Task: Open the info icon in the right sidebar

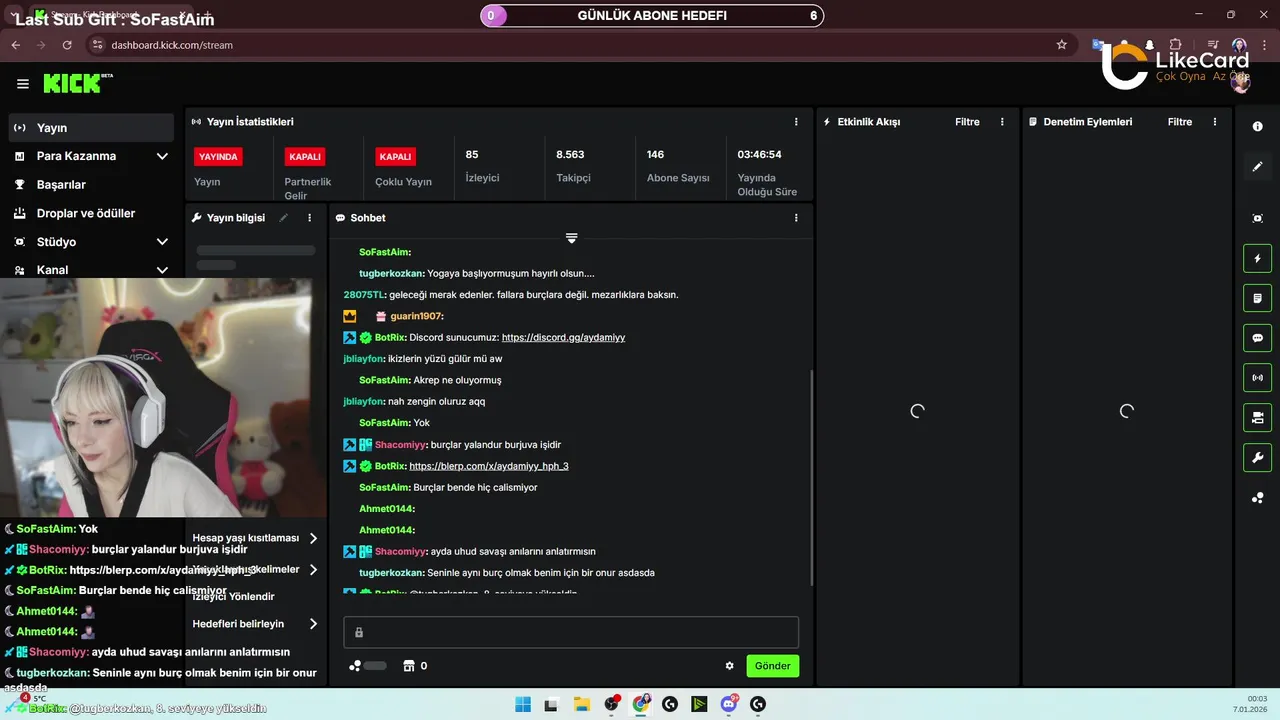Action: click(1257, 127)
